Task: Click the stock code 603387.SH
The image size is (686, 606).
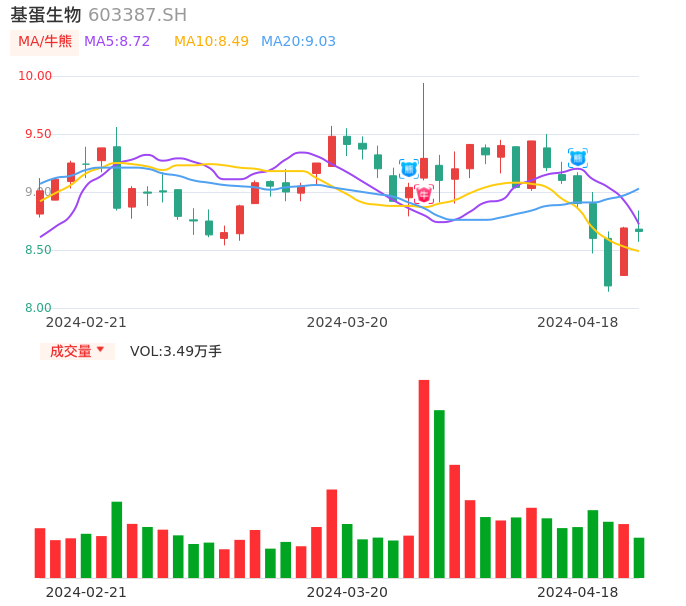Action: pos(137,15)
